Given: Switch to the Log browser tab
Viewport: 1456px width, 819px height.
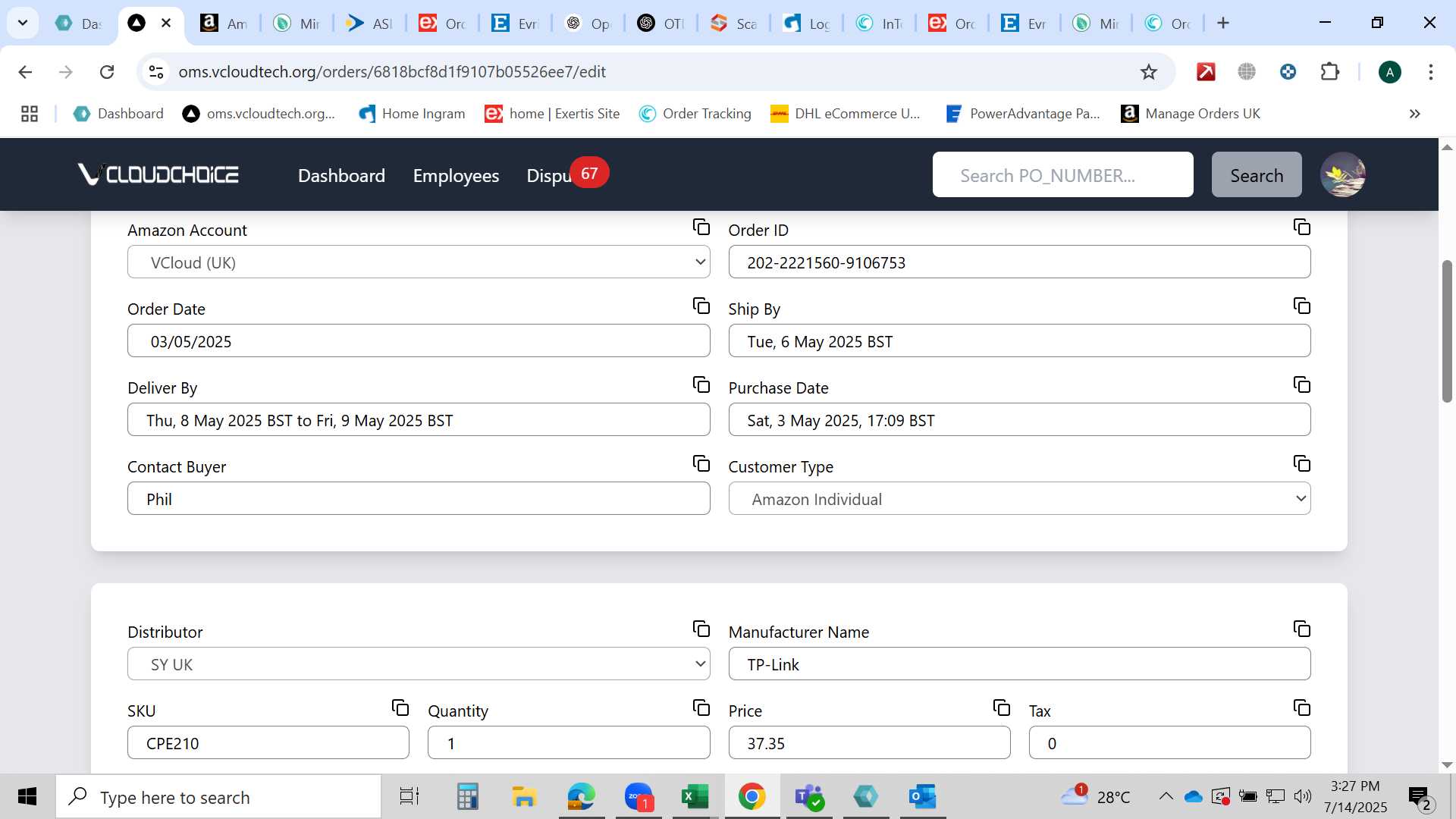Looking at the screenshot, I should (806, 24).
